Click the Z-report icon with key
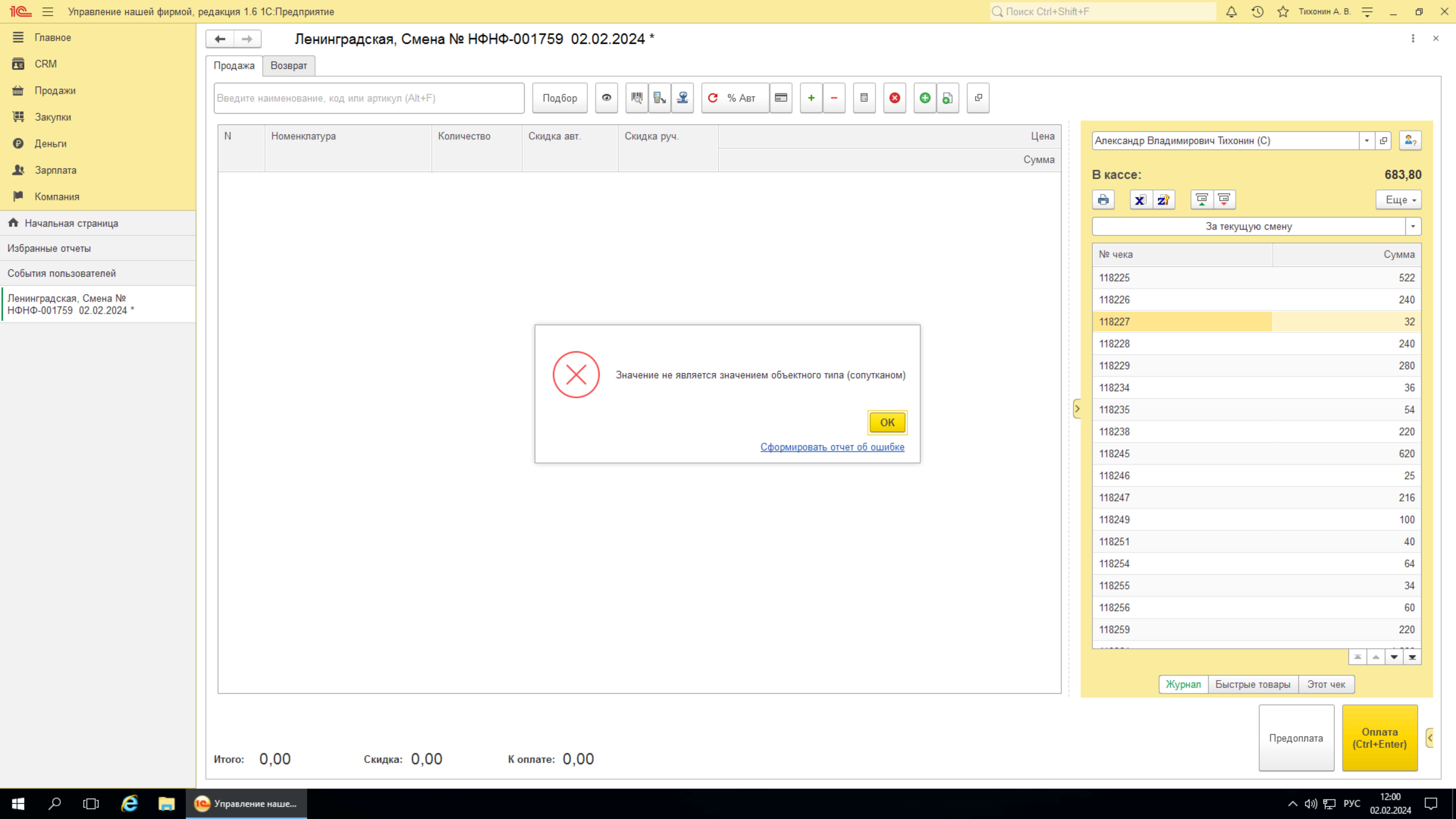1456x819 pixels. (1163, 199)
